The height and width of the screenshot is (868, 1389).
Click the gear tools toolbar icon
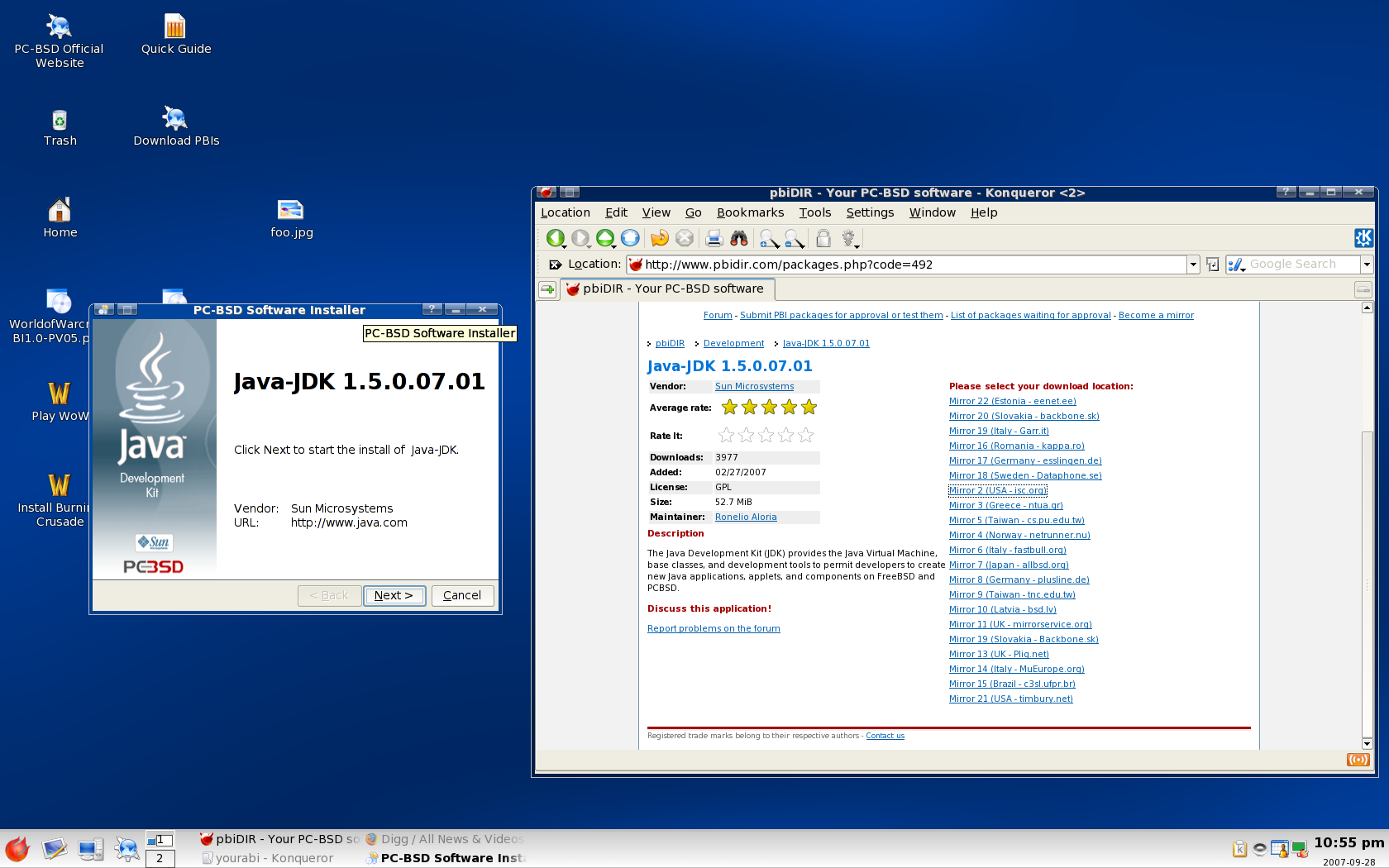coord(849,238)
